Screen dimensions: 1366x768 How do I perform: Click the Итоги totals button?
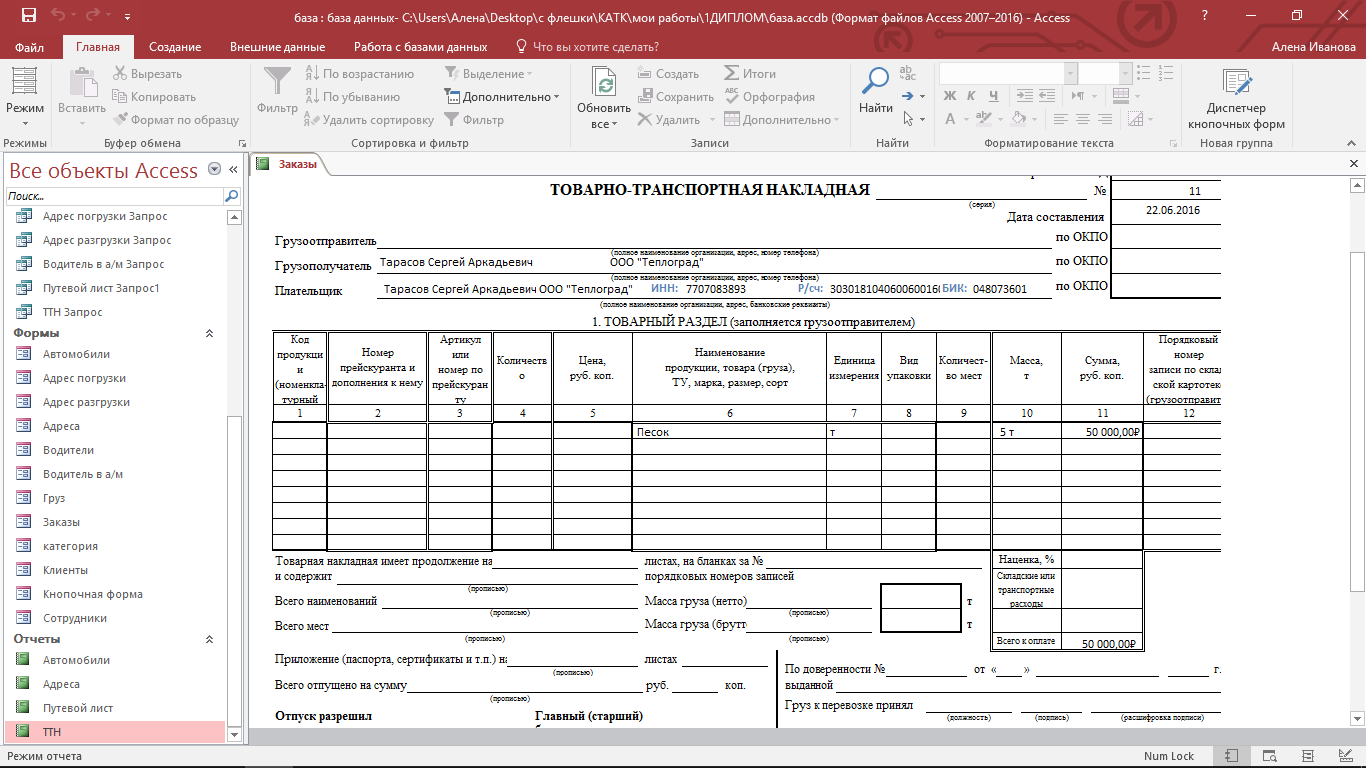[749, 74]
